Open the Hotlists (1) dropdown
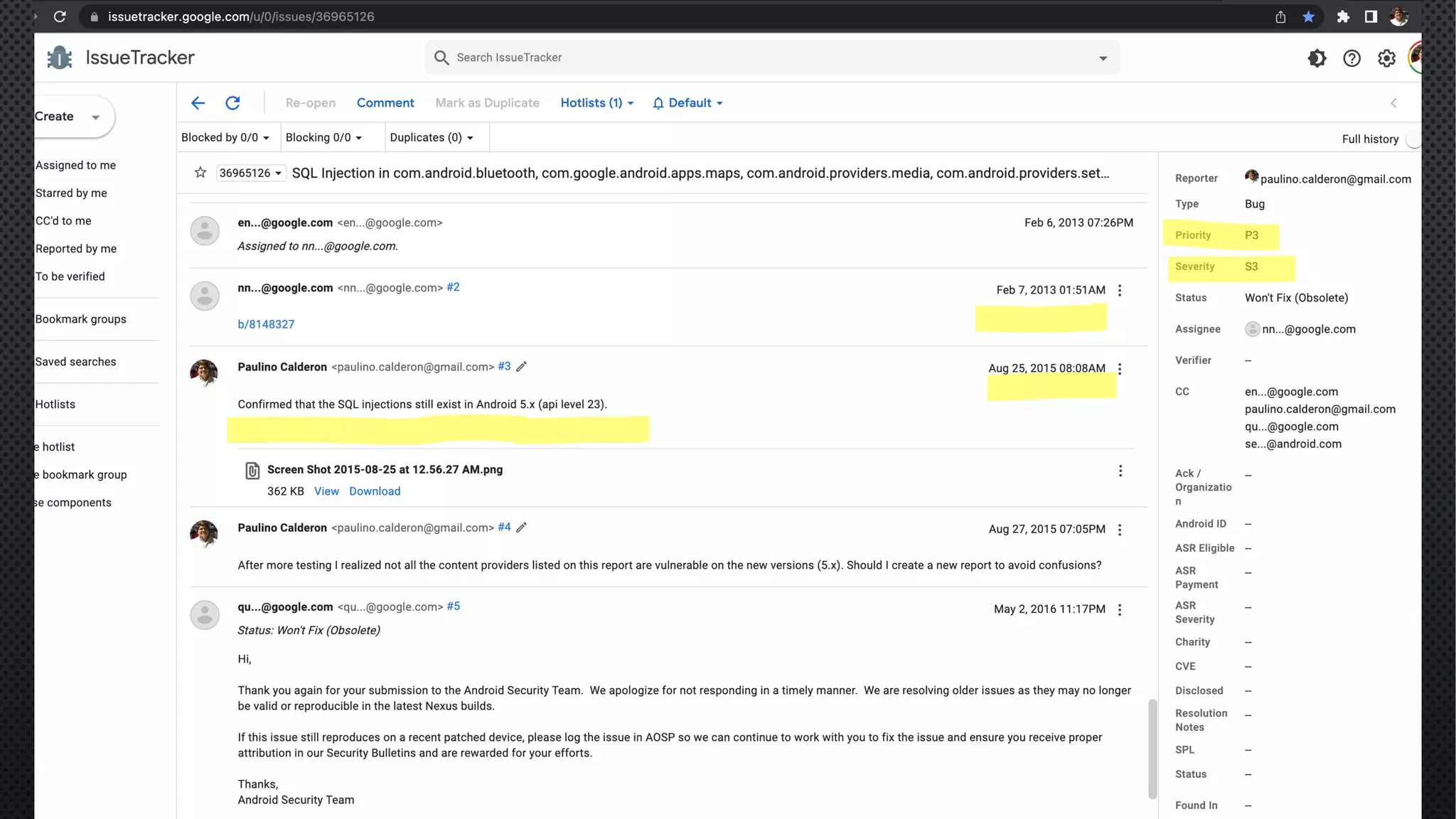The width and height of the screenshot is (1456, 819). tap(596, 103)
